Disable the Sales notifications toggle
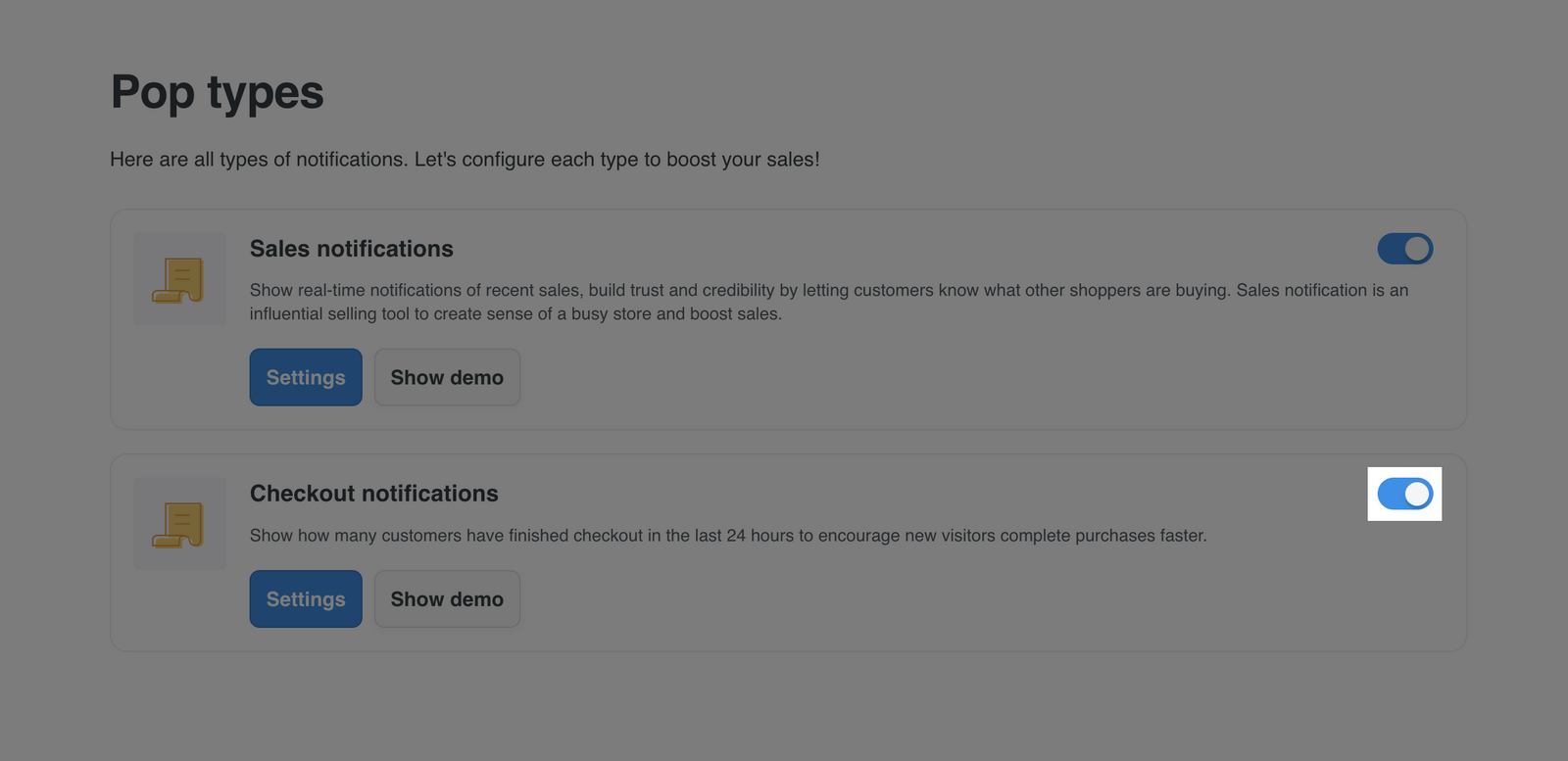The width and height of the screenshot is (1568, 761). click(1405, 249)
